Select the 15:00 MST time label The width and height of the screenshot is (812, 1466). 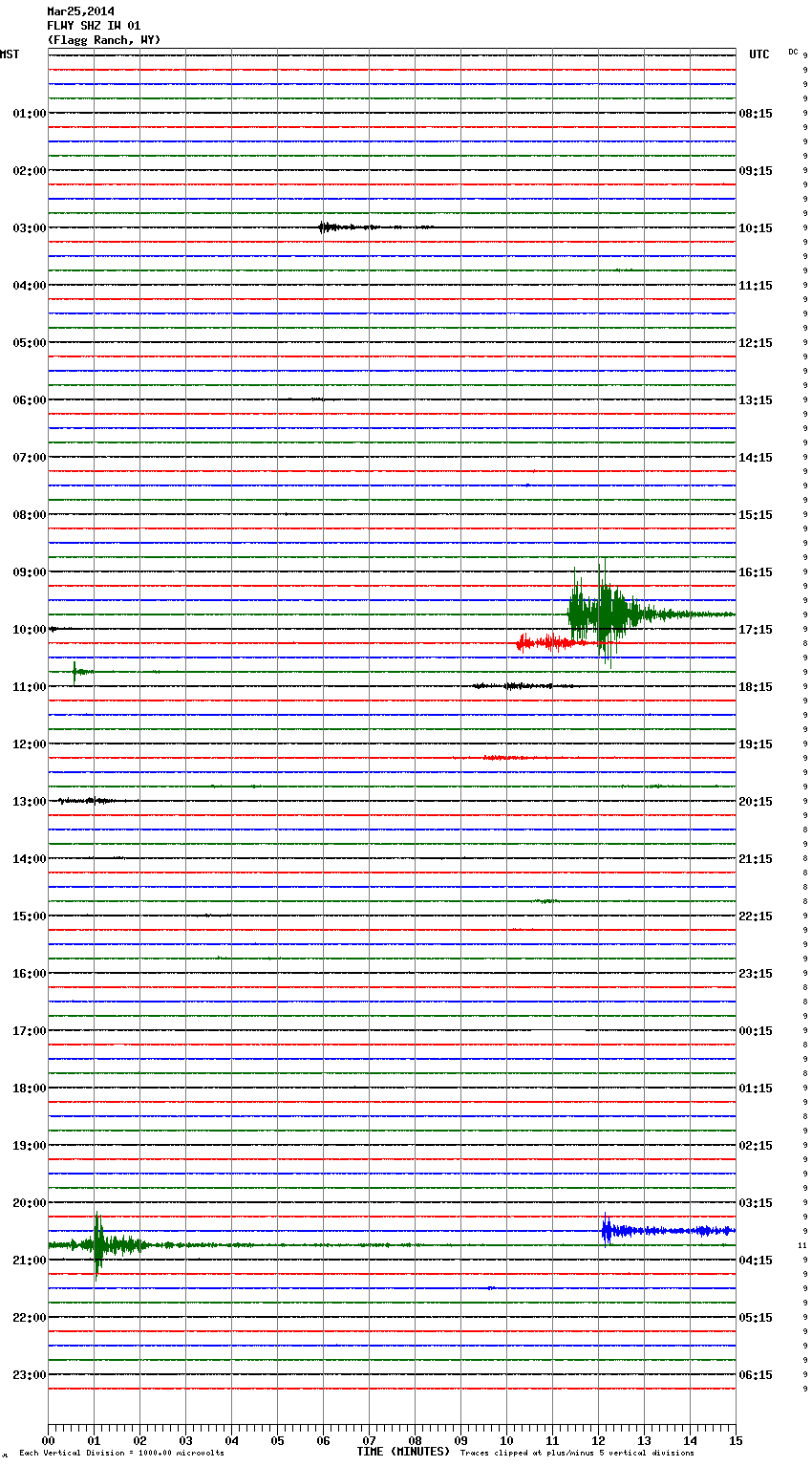[30, 916]
